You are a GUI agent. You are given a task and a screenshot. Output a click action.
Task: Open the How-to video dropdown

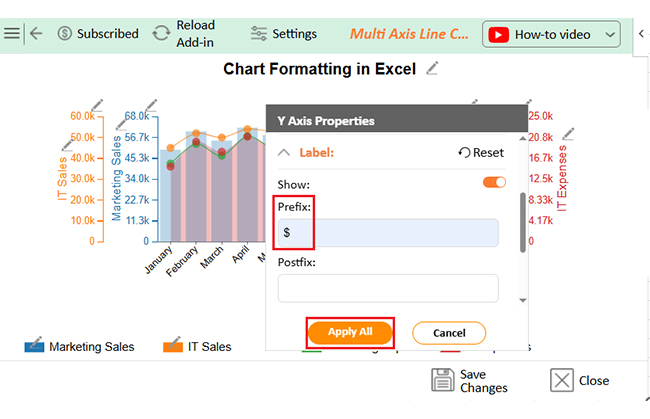click(x=552, y=34)
